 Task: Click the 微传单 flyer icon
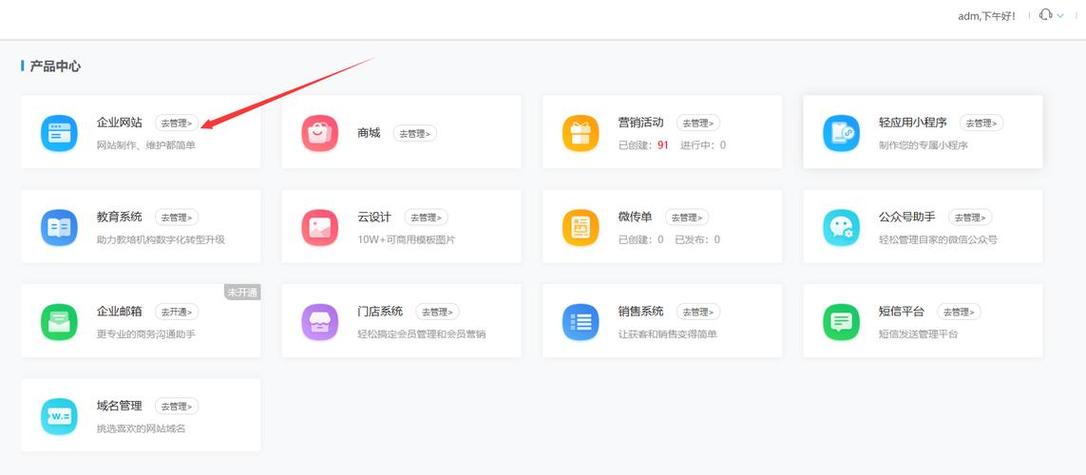580,227
